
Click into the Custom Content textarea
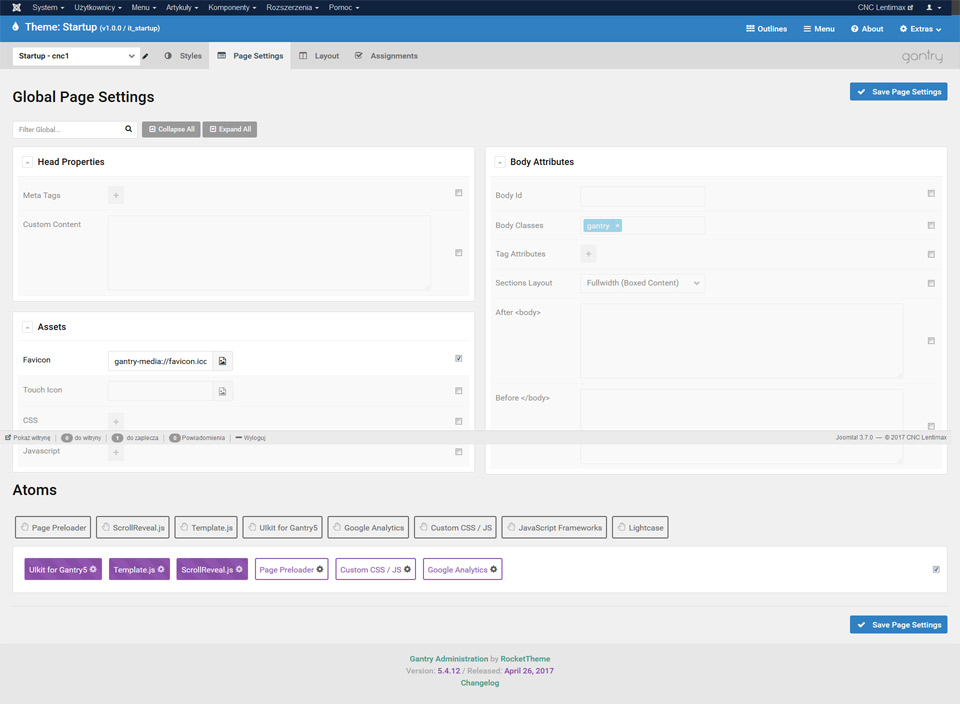269,253
